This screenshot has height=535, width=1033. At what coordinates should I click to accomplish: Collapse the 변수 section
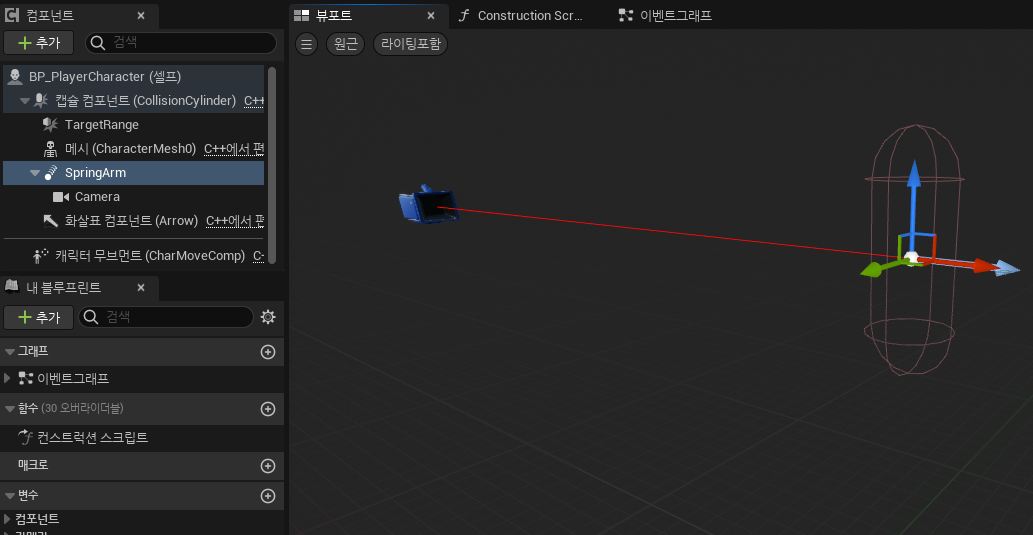click(x=9, y=495)
